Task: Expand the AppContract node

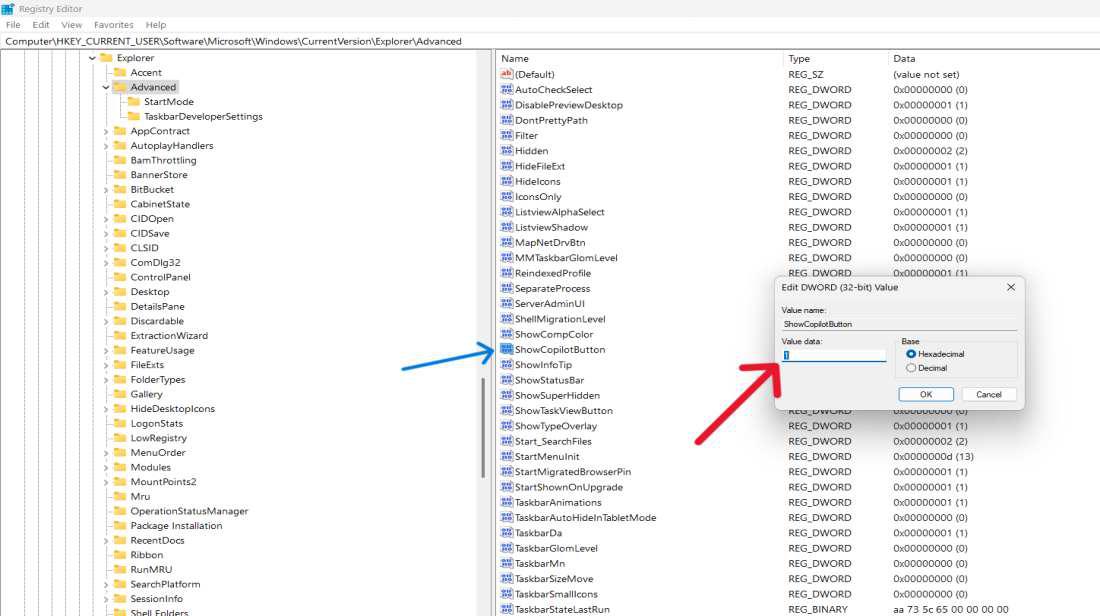Action: point(106,131)
